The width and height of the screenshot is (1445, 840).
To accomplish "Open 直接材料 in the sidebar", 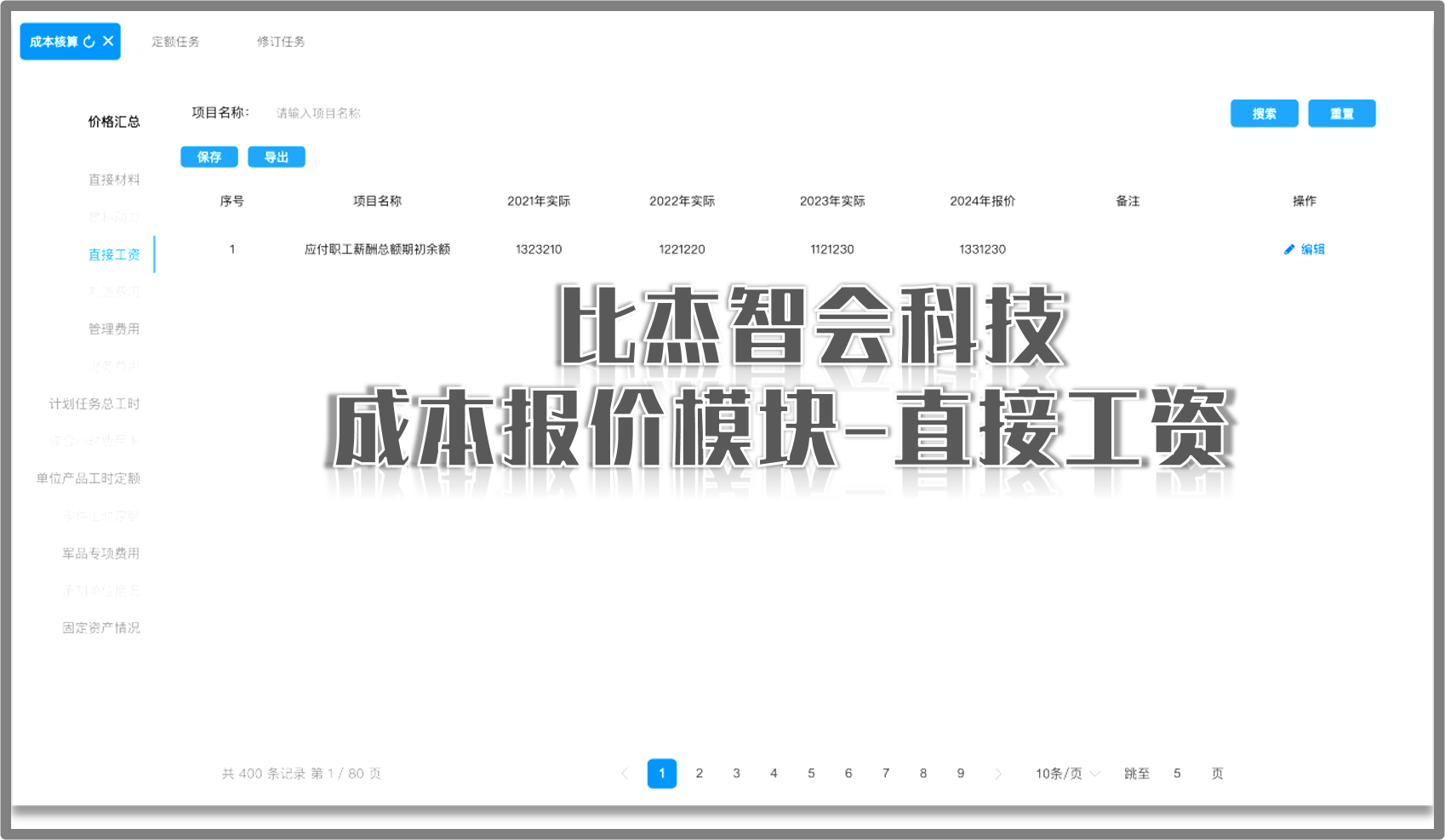I will pos(114,180).
